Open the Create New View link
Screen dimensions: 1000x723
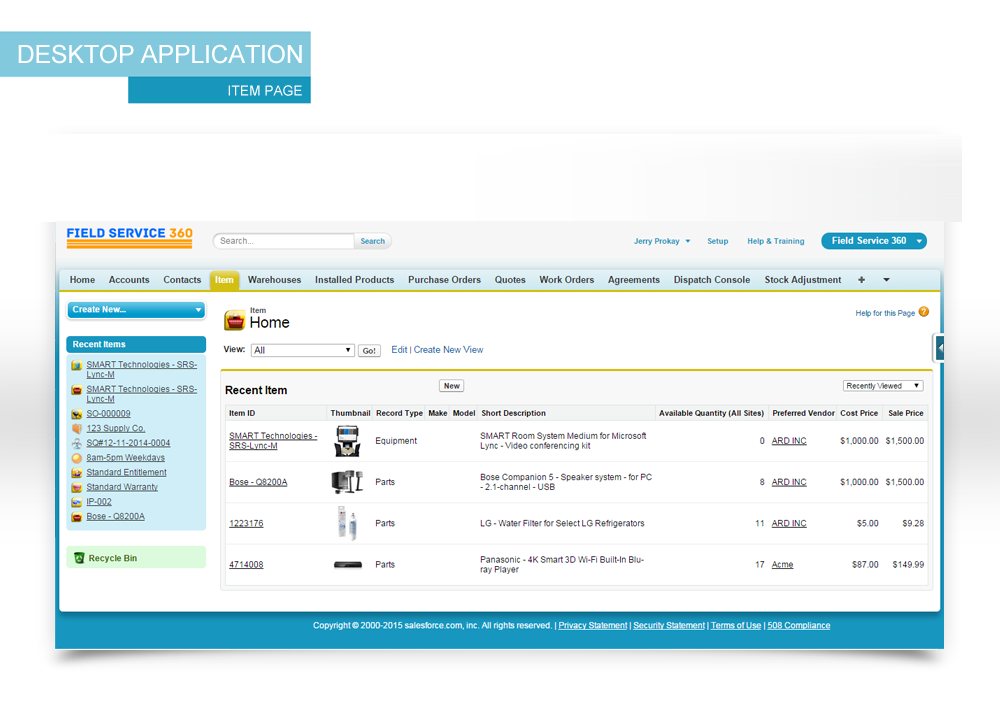click(448, 350)
